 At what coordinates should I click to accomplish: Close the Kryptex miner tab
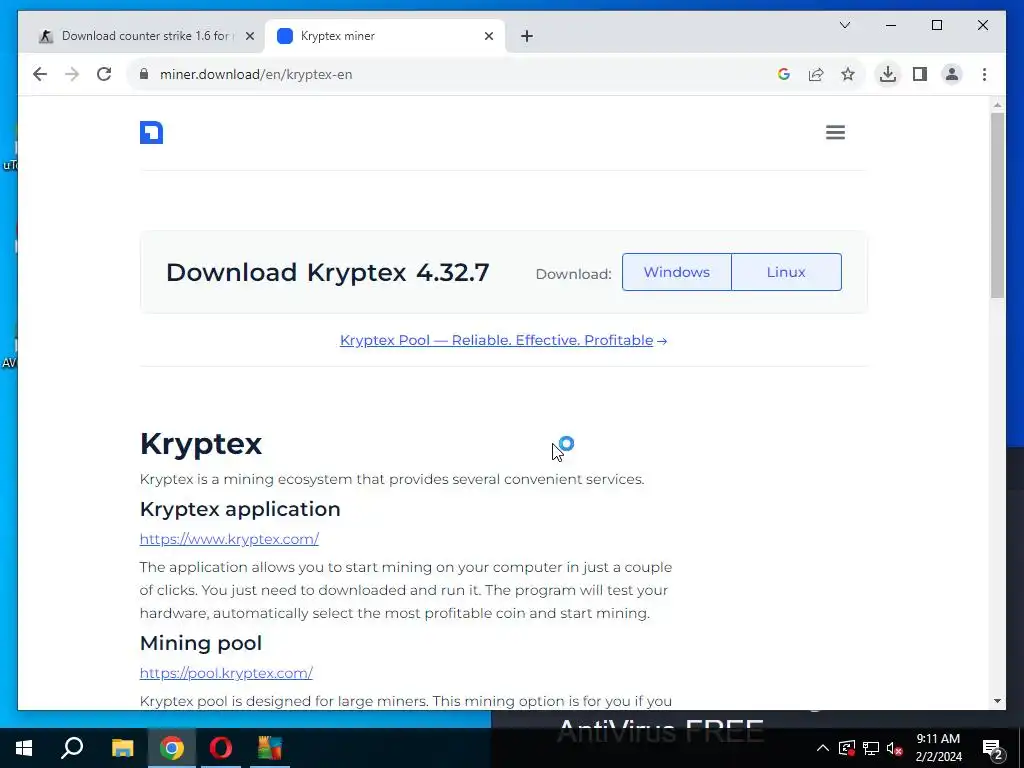488,36
